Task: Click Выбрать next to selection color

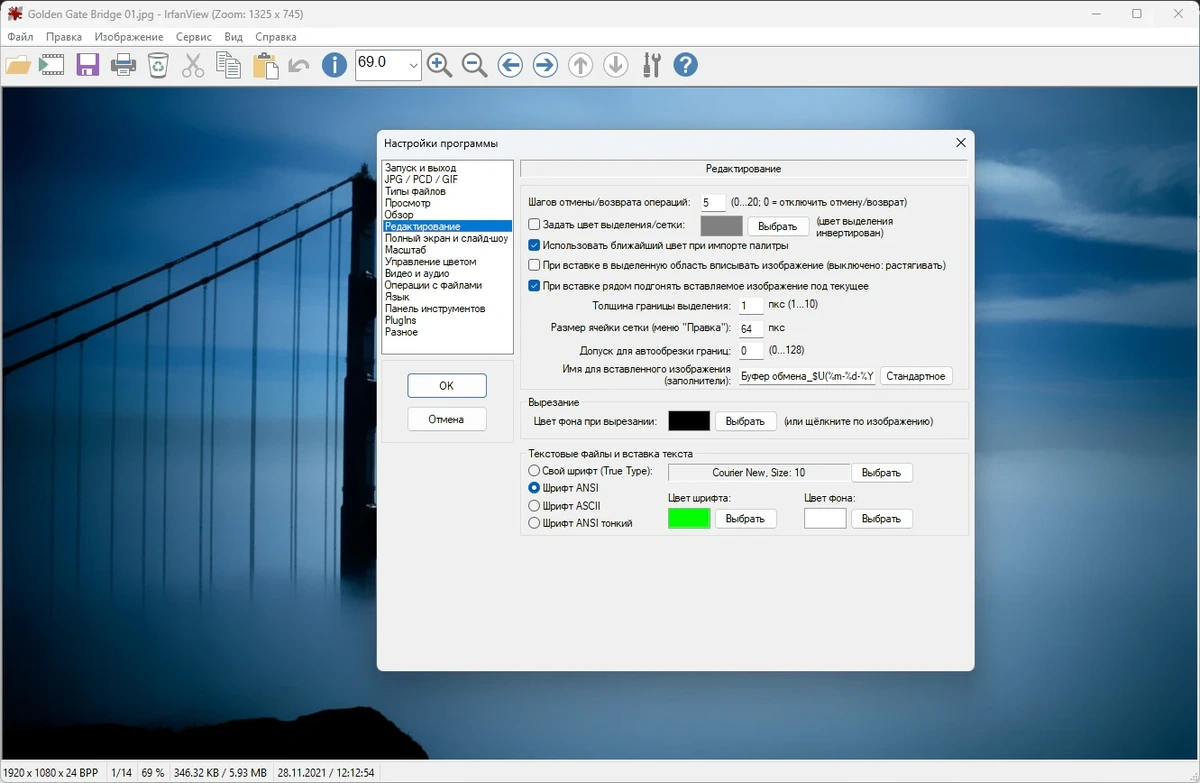Action: [x=778, y=226]
